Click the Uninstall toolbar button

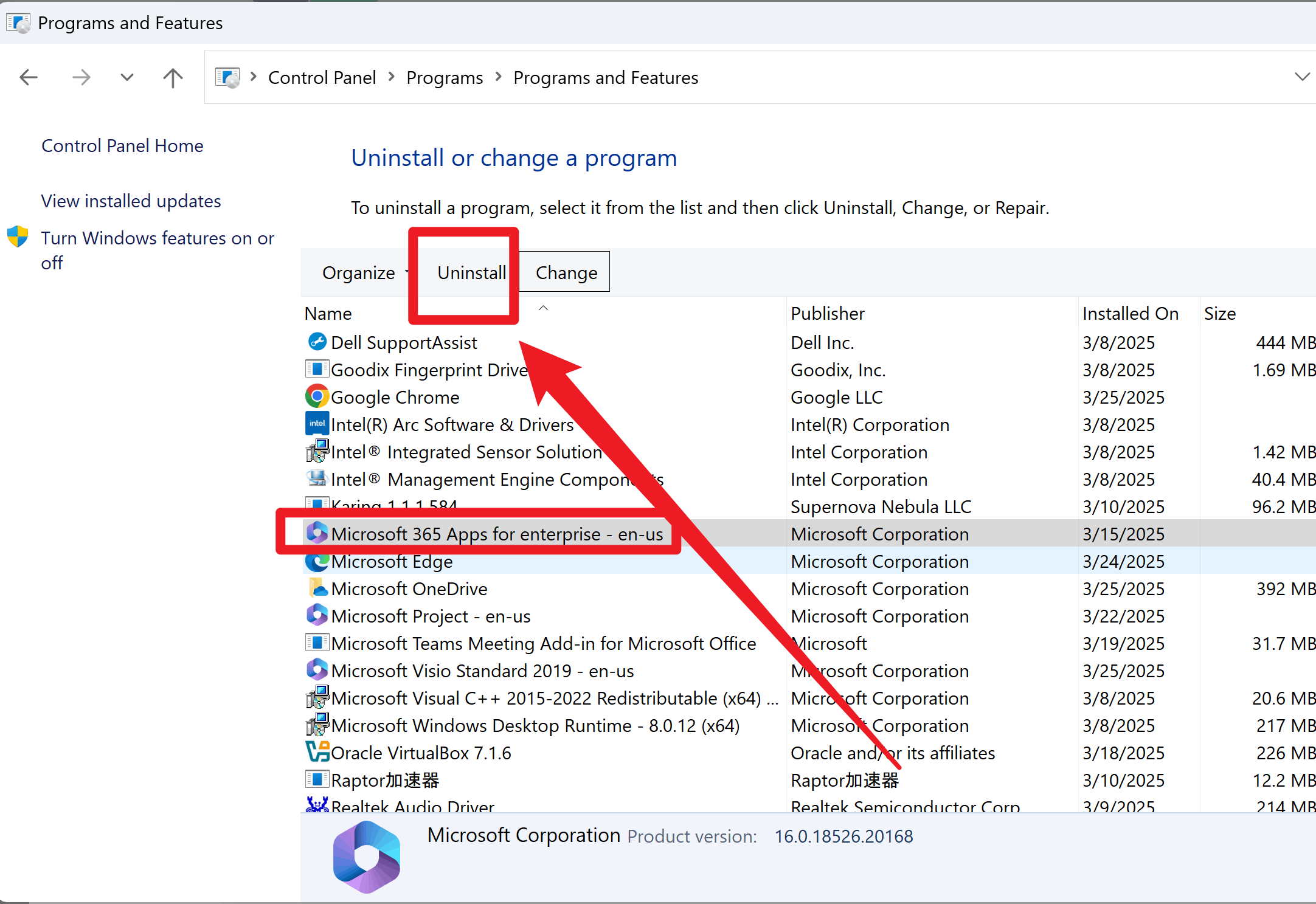click(x=471, y=273)
